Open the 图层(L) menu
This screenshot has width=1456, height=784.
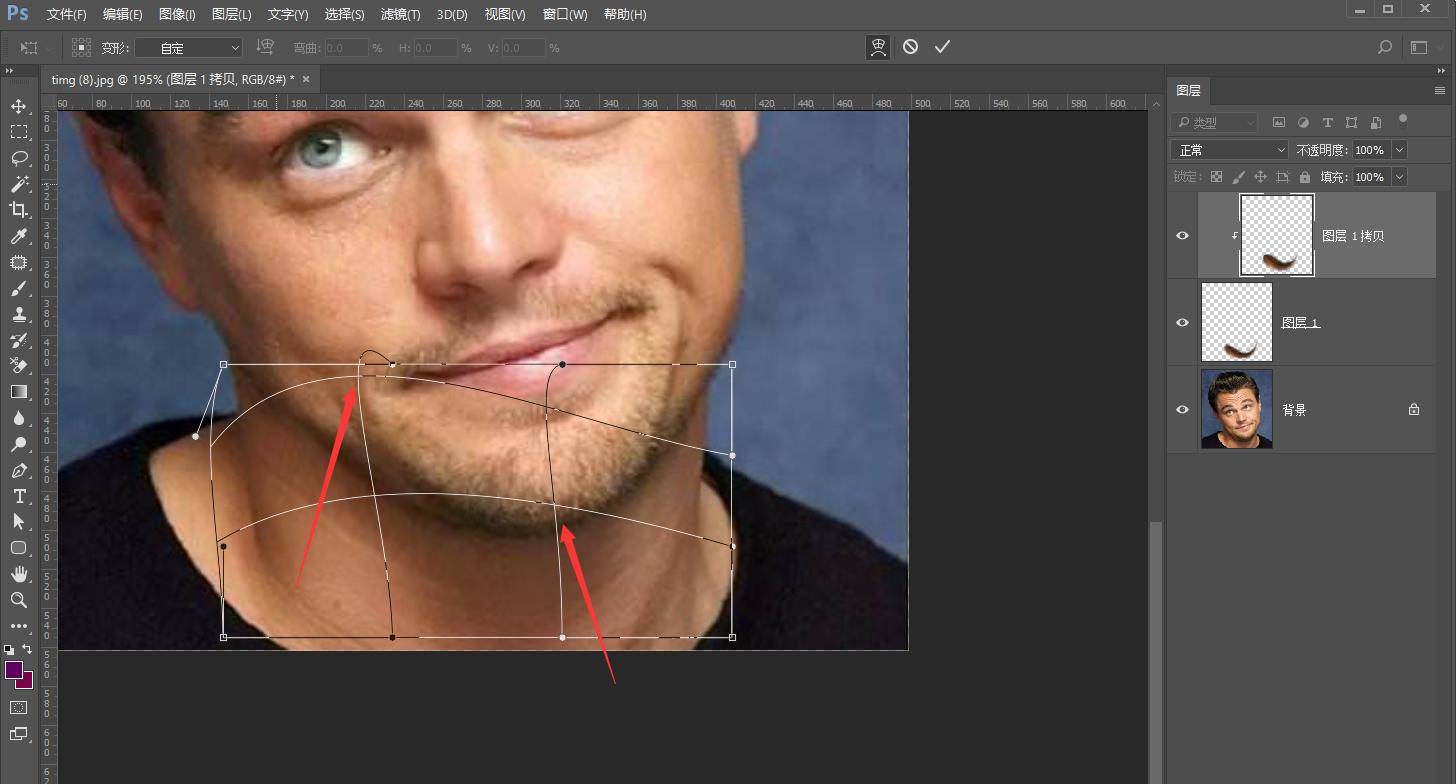tap(231, 14)
